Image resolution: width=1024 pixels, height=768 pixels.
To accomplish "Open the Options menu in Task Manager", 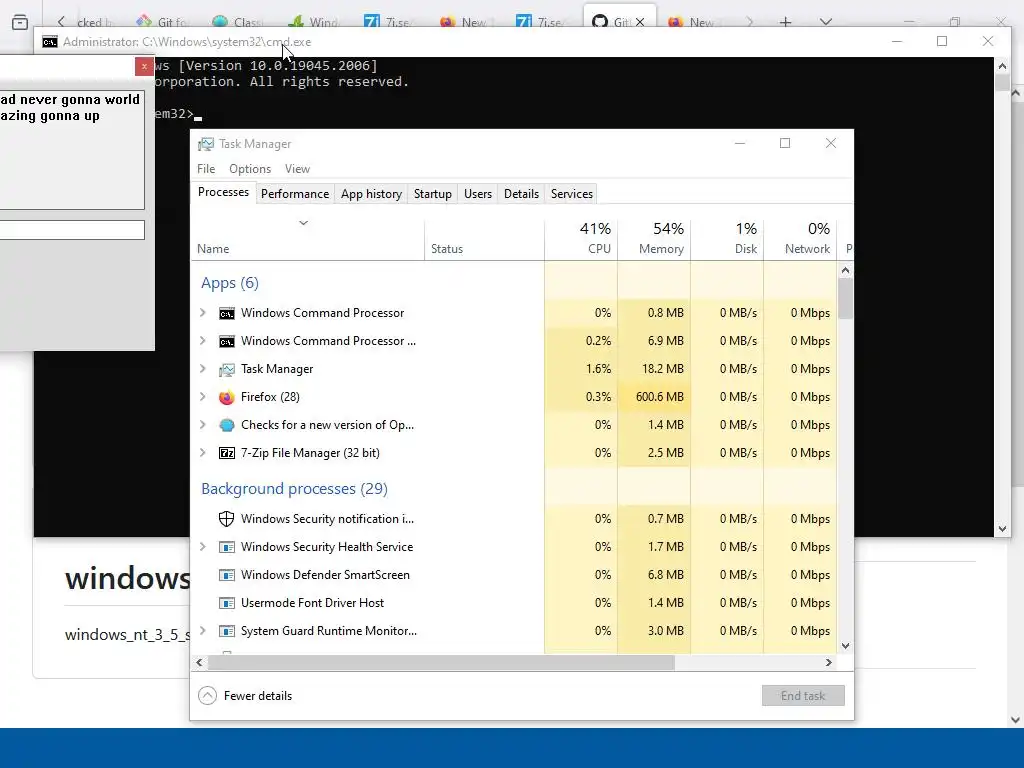I will click(x=249, y=169).
